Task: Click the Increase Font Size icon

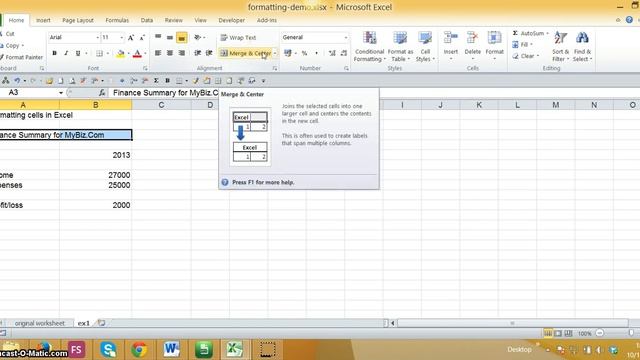Action: click(x=131, y=38)
